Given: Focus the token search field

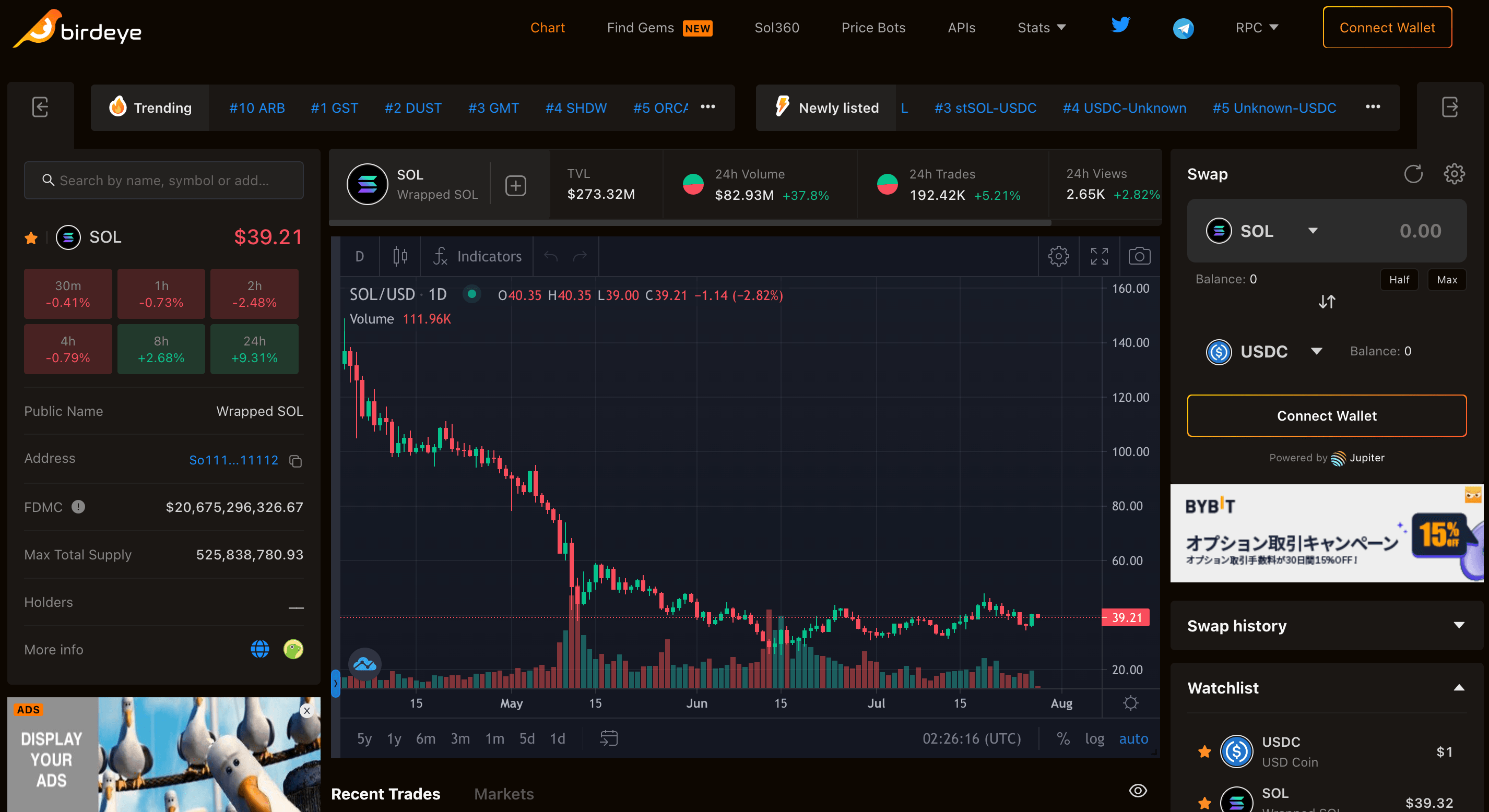Looking at the screenshot, I should pyautogui.click(x=163, y=181).
